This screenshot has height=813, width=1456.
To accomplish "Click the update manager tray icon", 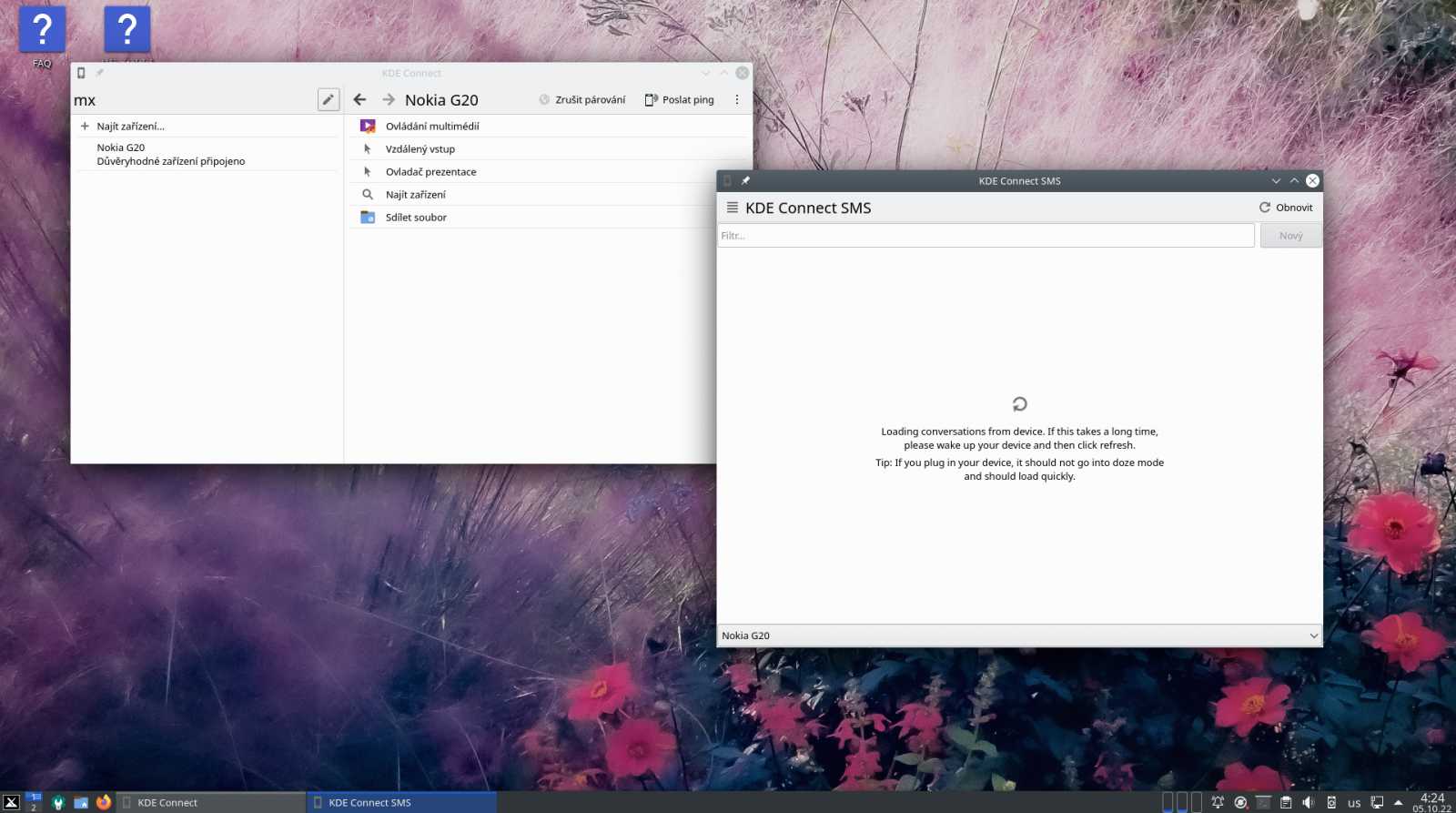I will click(x=1240, y=802).
